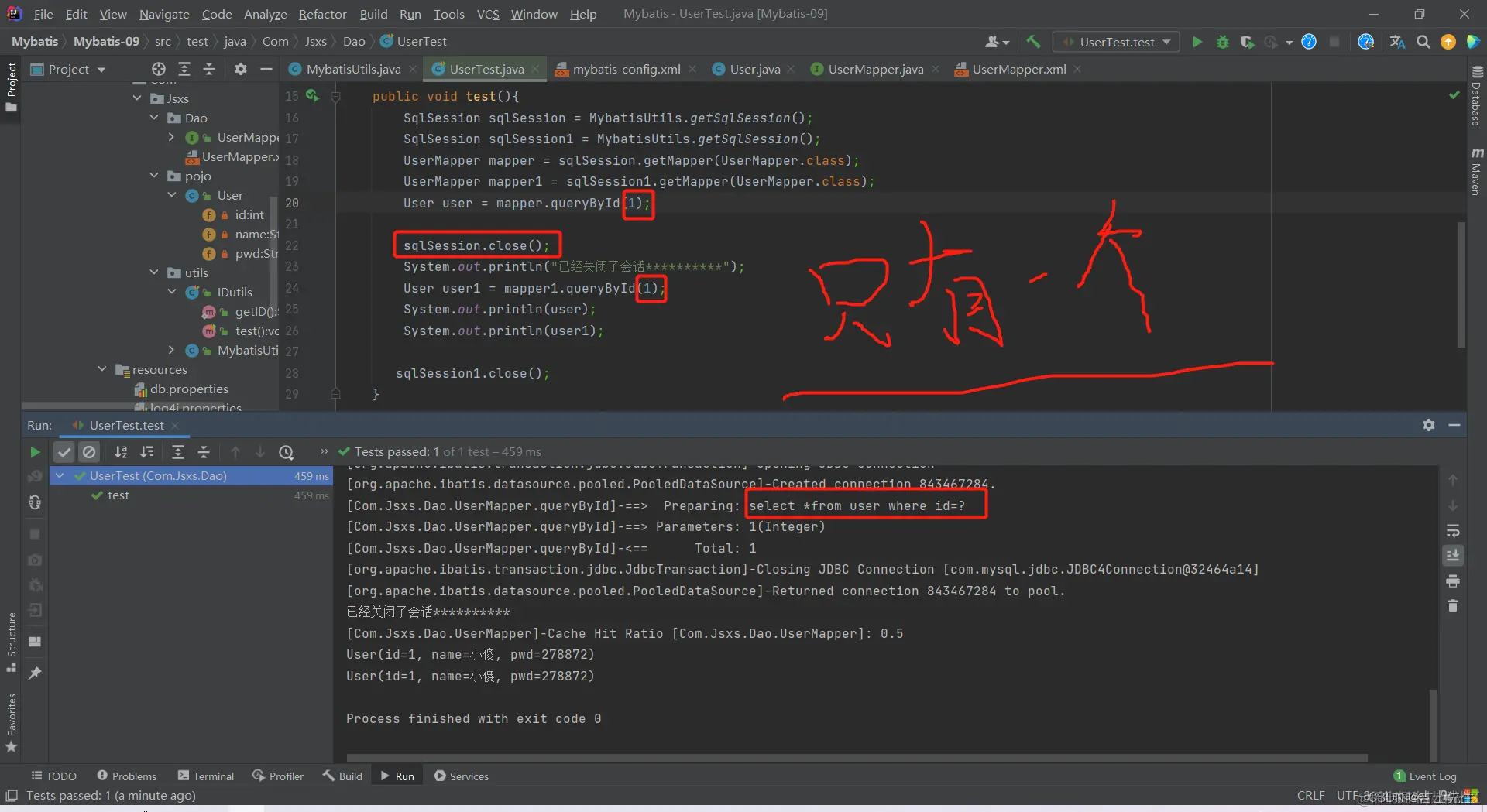
Task: Clear console with trash icon
Action: (x=1453, y=606)
